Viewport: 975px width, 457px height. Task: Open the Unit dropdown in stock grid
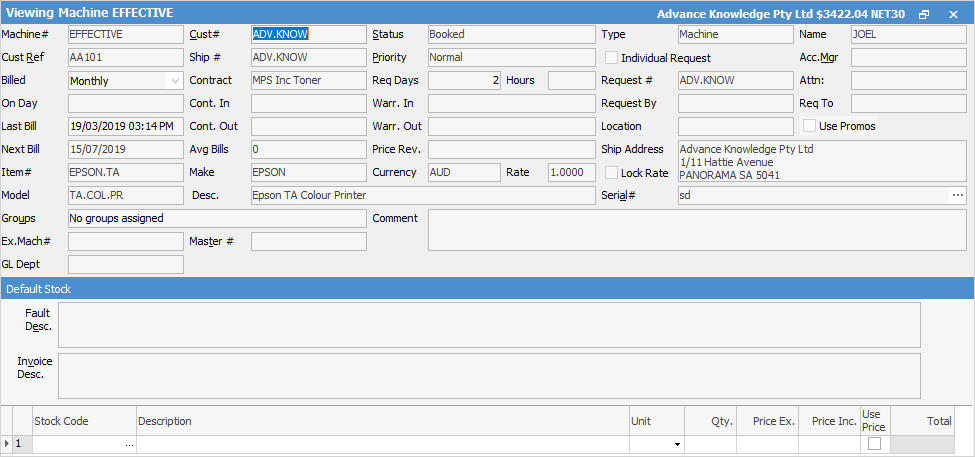[x=677, y=444]
